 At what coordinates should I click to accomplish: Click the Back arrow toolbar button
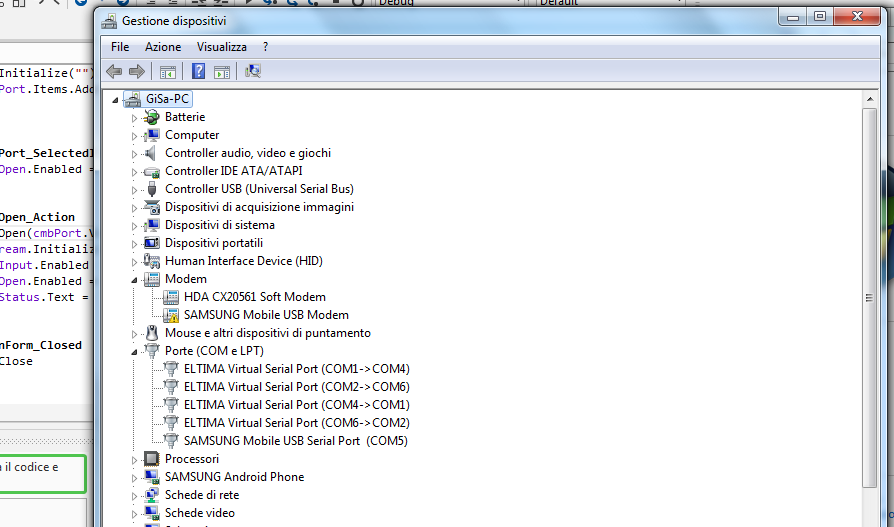(114, 71)
